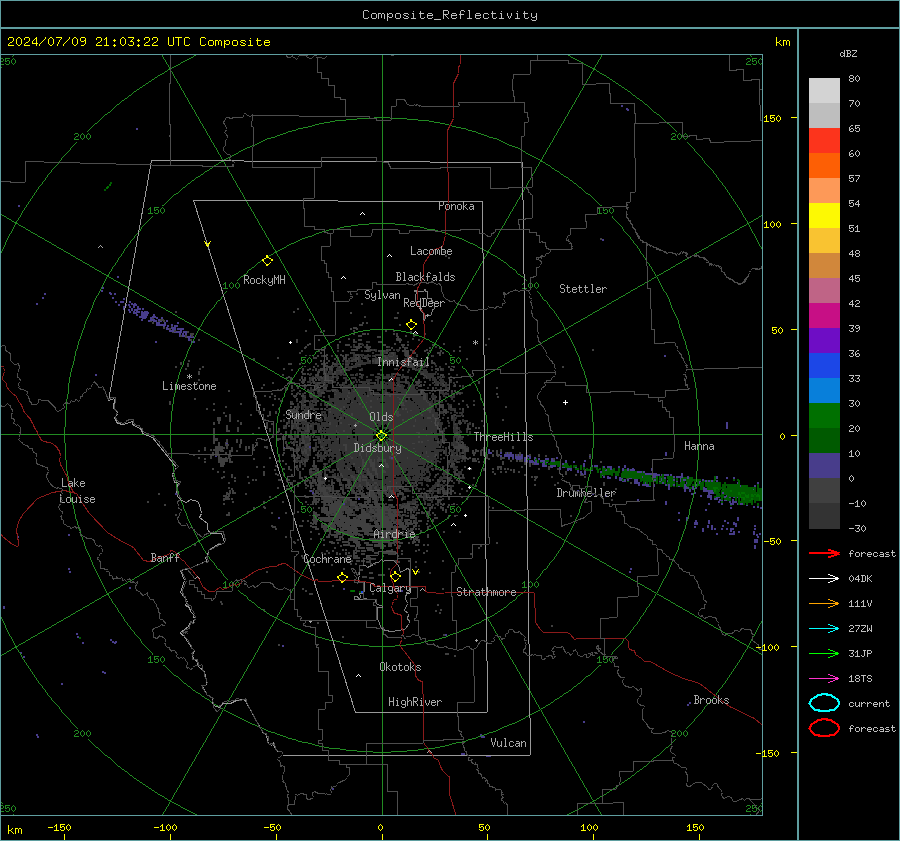Click the Ponoka town label
Viewport: 900px width, 841px height.
click(x=456, y=206)
